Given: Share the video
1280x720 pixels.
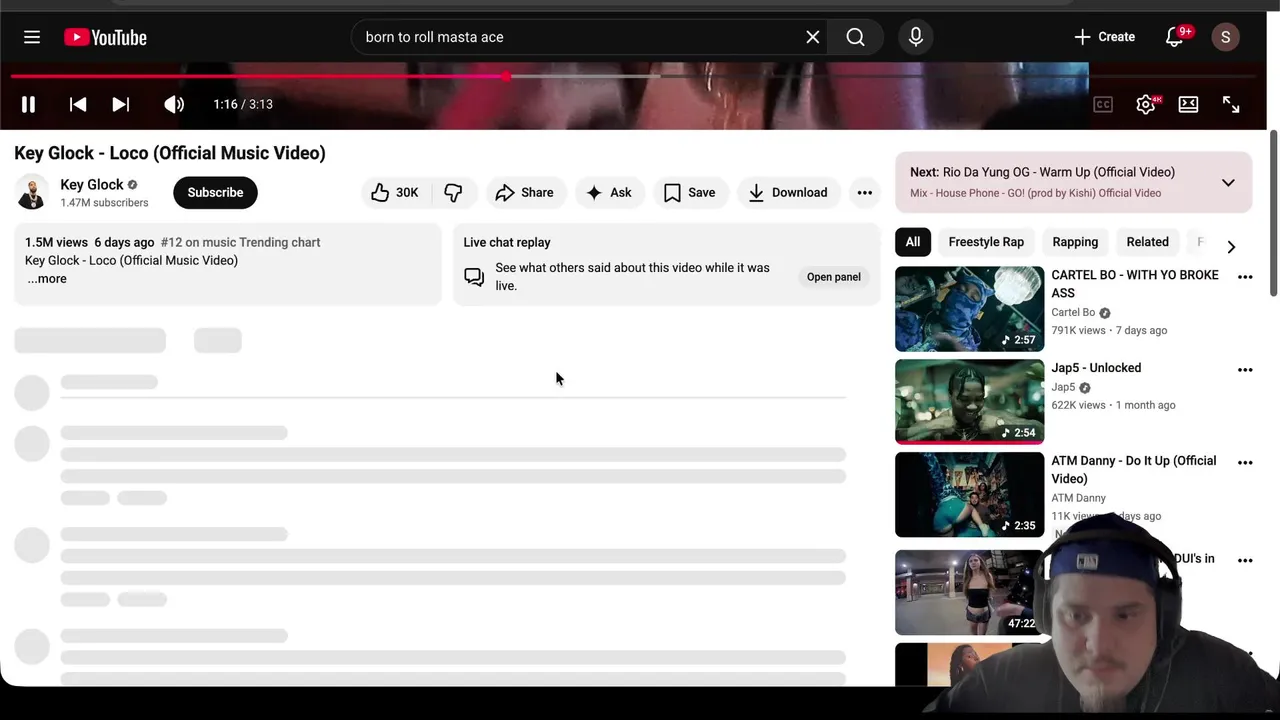Looking at the screenshot, I should tap(525, 192).
